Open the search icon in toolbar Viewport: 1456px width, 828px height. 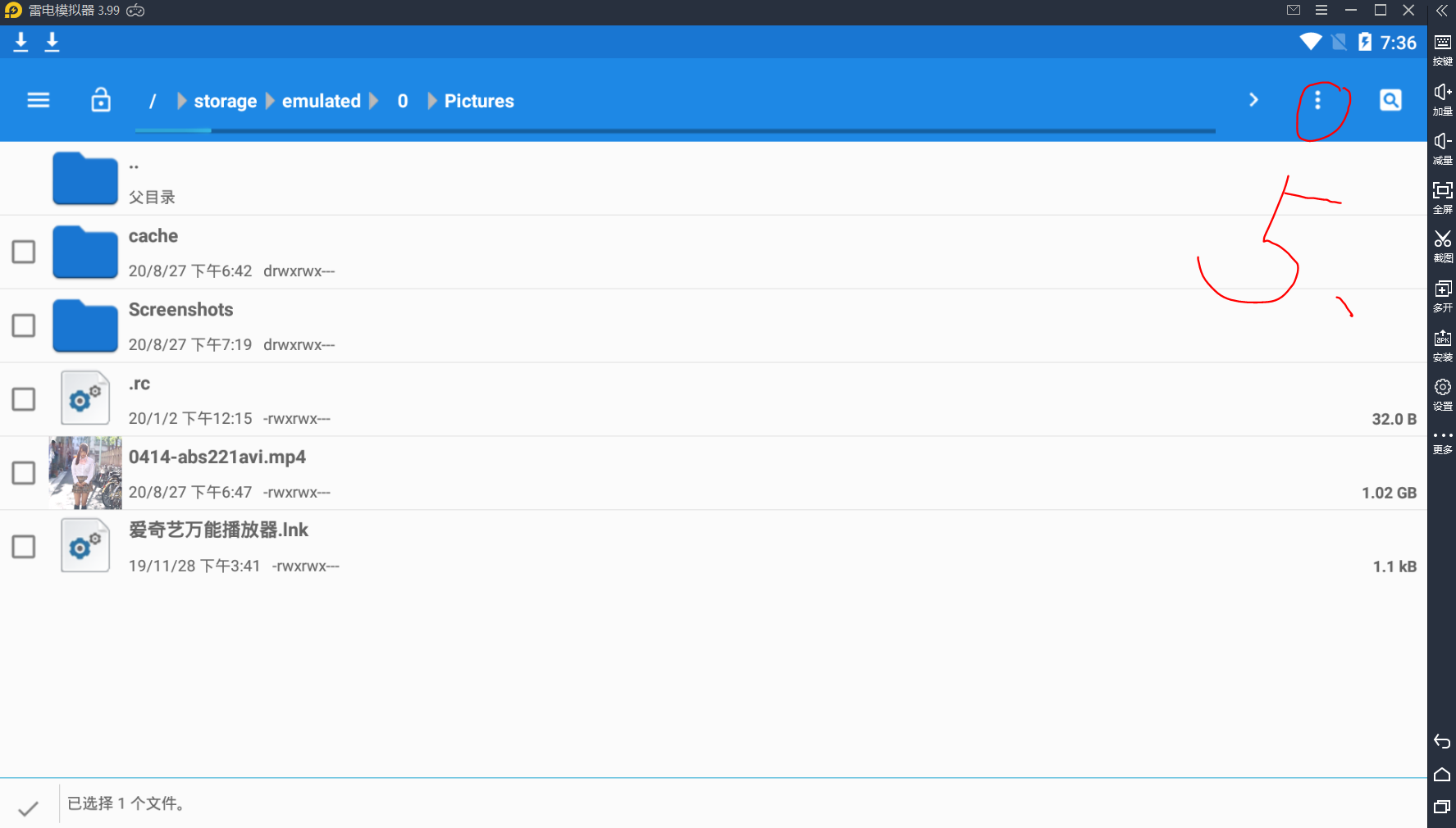point(1390,100)
